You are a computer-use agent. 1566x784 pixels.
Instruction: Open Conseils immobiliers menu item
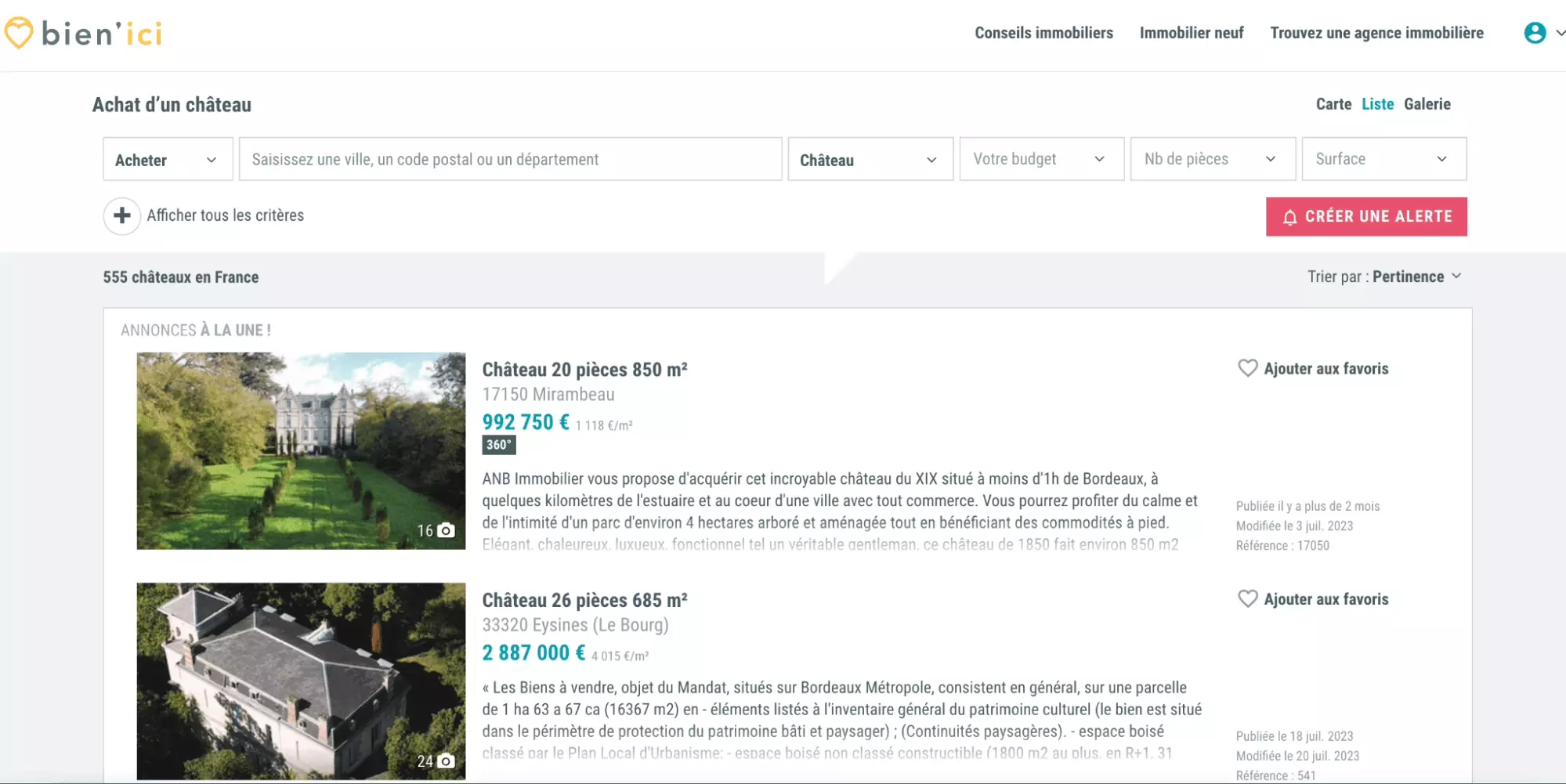[1043, 33]
